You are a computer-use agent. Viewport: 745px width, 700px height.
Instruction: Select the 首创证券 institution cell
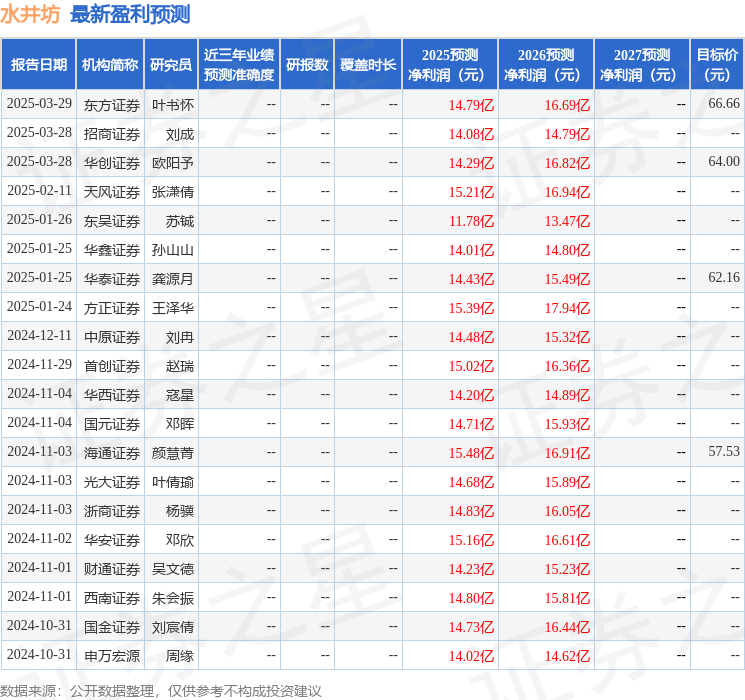point(112,366)
